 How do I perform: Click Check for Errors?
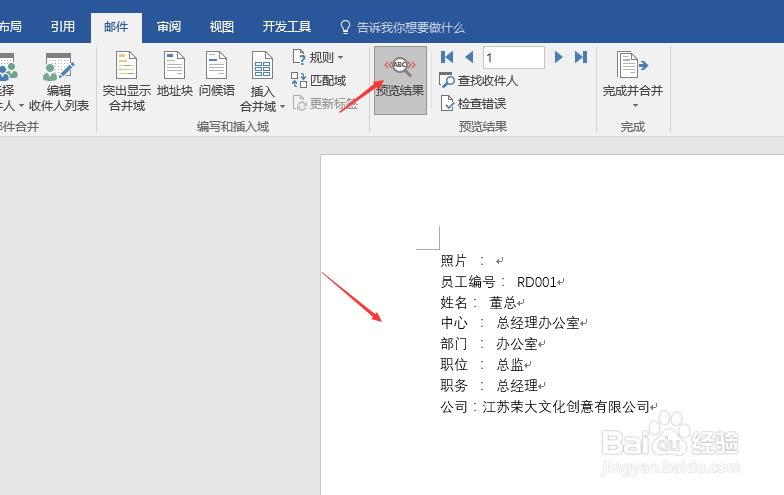click(x=473, y=104)
